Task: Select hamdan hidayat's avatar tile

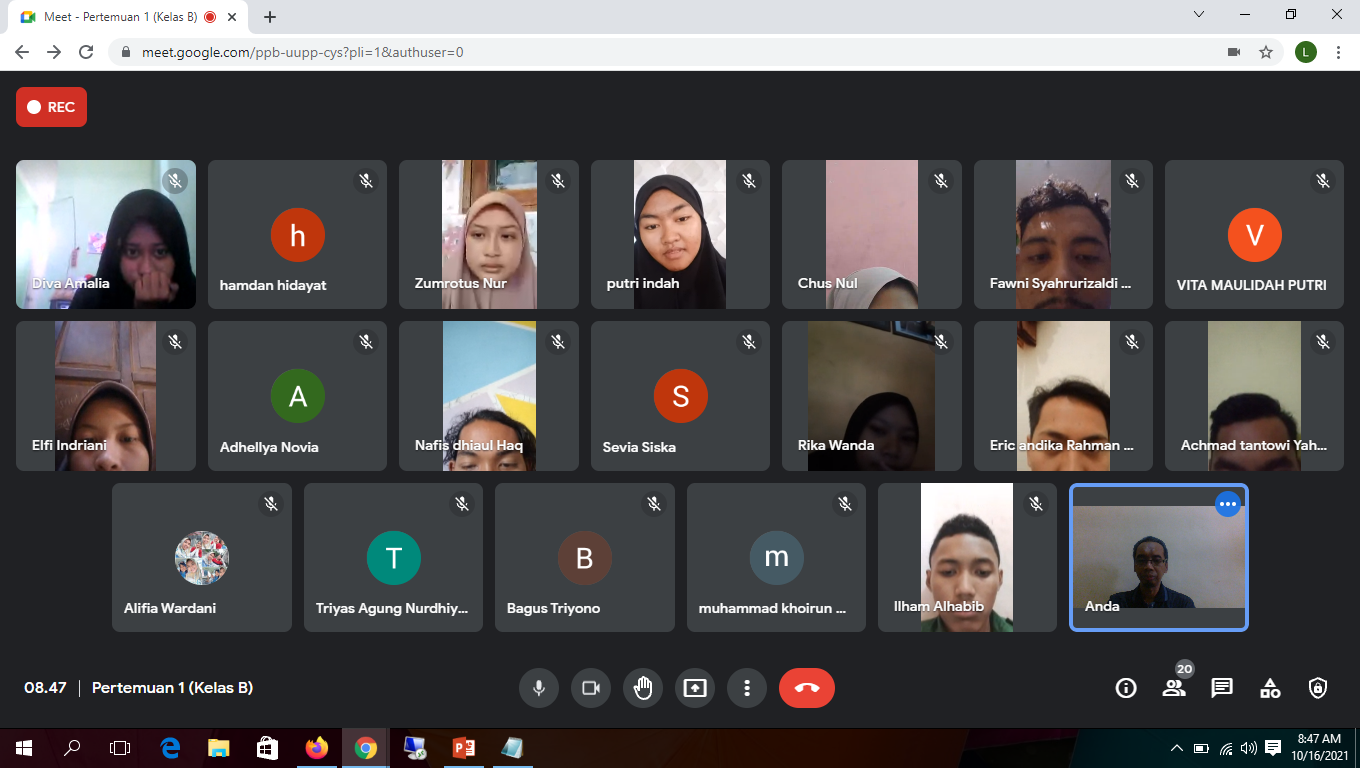Action: (297, 235)
